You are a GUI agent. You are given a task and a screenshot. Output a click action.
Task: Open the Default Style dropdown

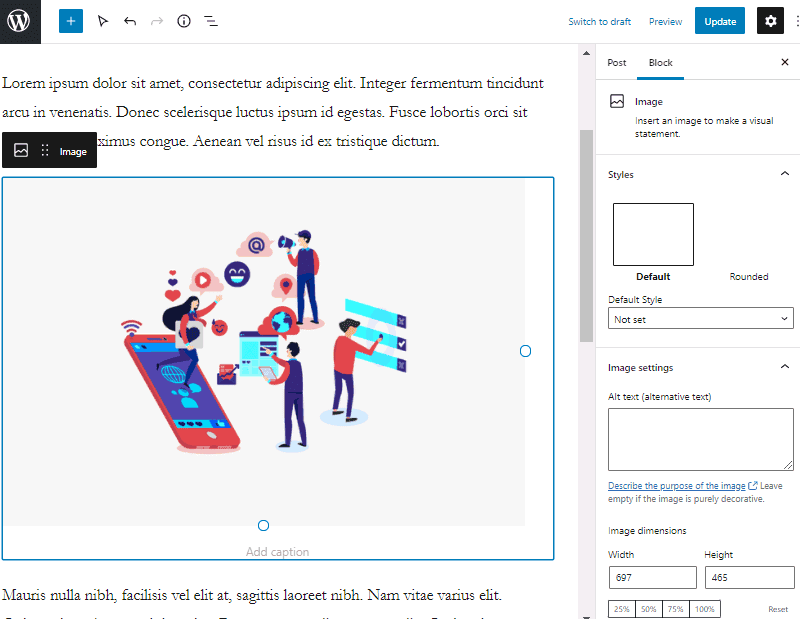pos(701,318)
